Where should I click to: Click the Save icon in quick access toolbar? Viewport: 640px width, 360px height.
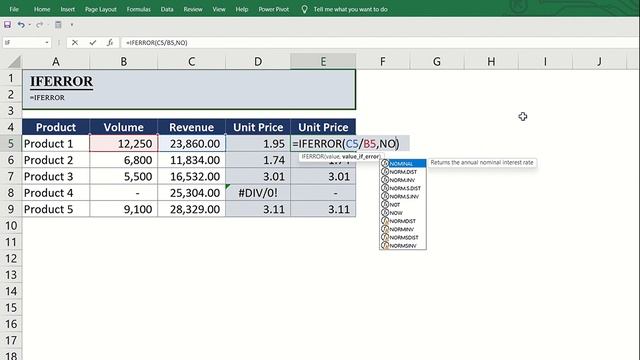(7, 25)
